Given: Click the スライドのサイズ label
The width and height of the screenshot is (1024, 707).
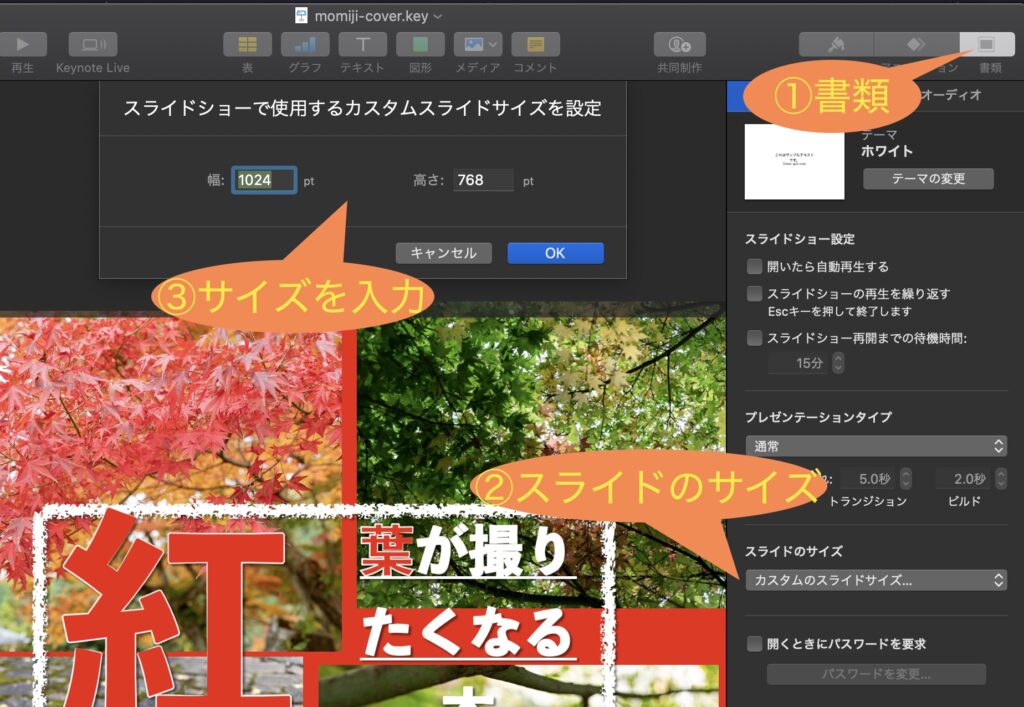Looking at the screenshot, I should pyautogui.click(x=793, y=551).
